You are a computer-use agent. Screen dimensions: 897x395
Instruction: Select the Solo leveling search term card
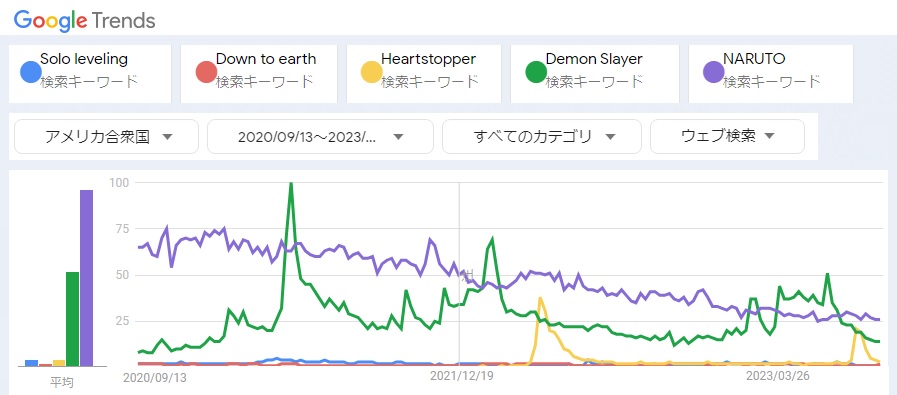(90, 74)
